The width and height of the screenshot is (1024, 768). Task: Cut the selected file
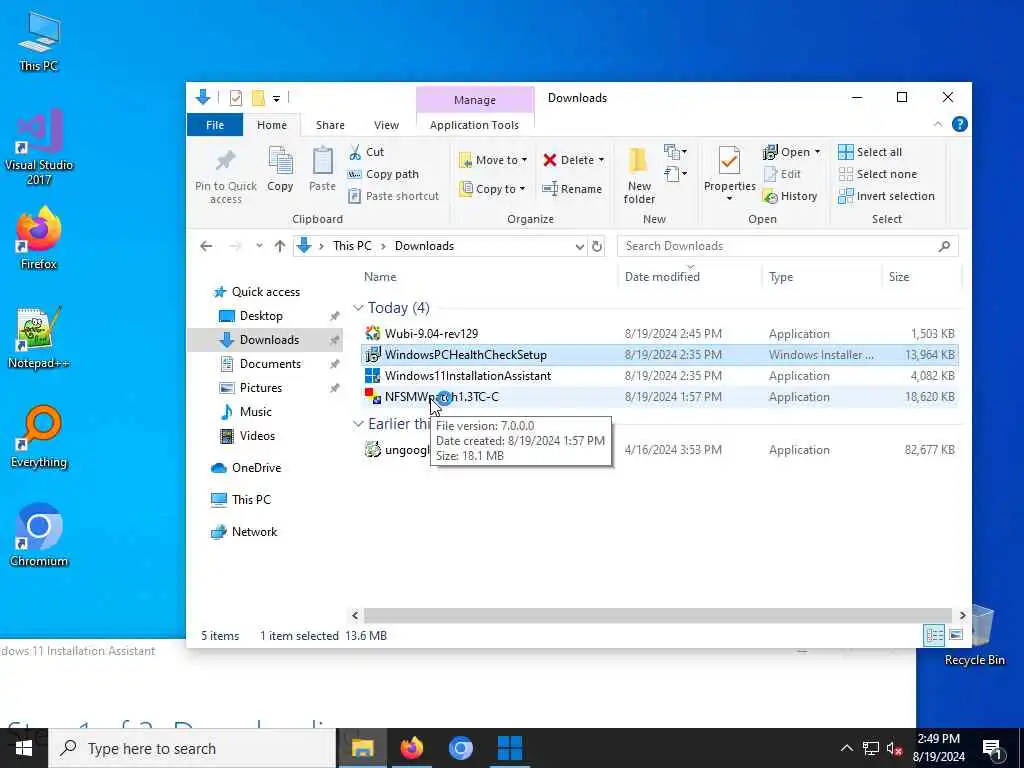pos(366,152)
